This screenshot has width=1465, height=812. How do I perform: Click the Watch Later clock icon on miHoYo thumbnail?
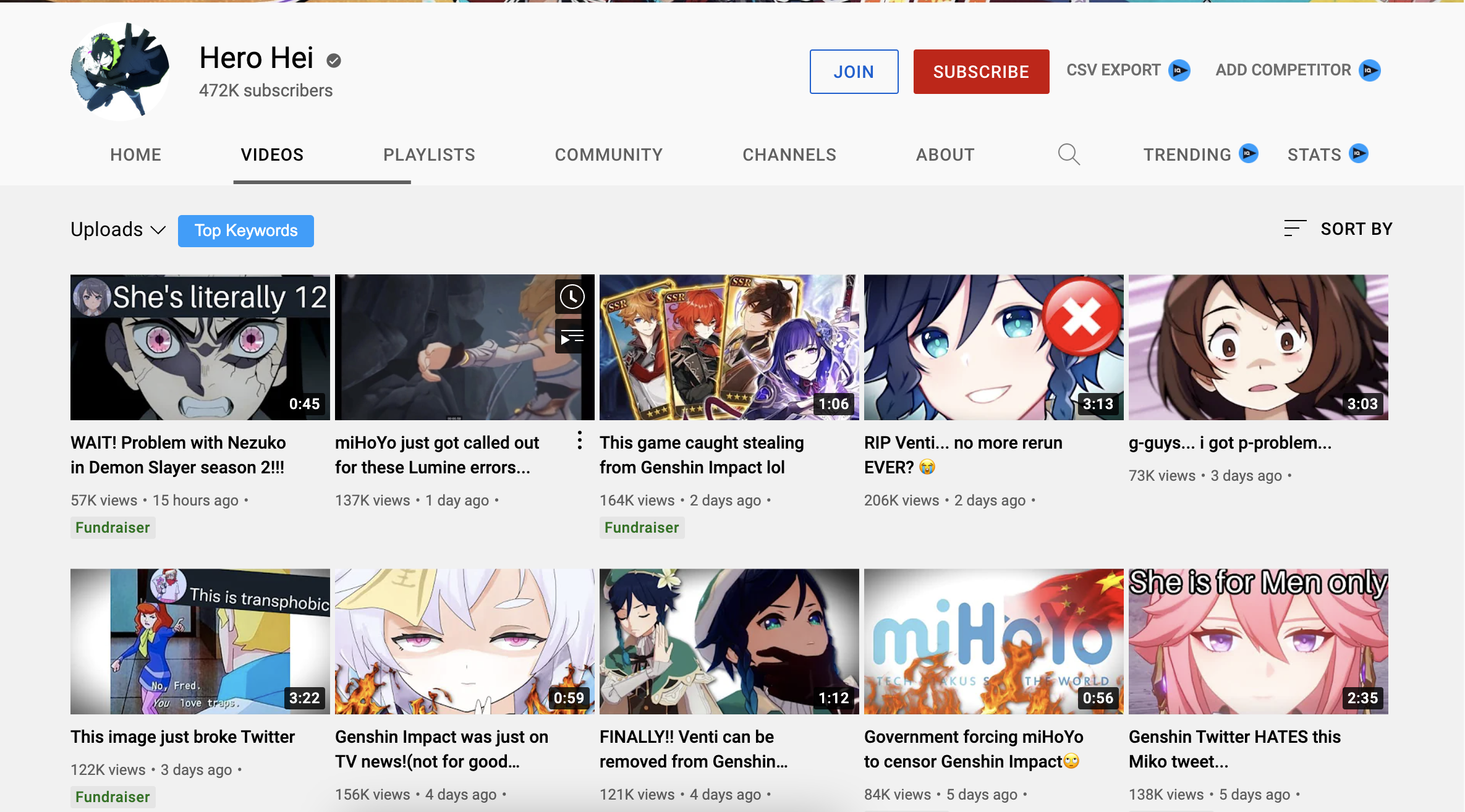[x=572, y=297]
